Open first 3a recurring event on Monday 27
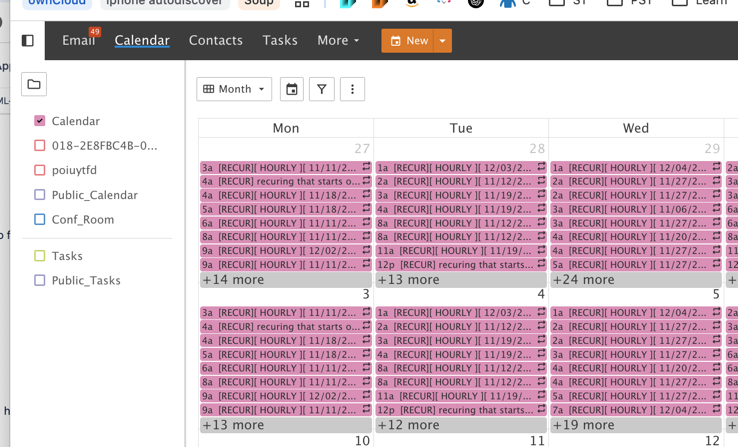 click(285, 168)
